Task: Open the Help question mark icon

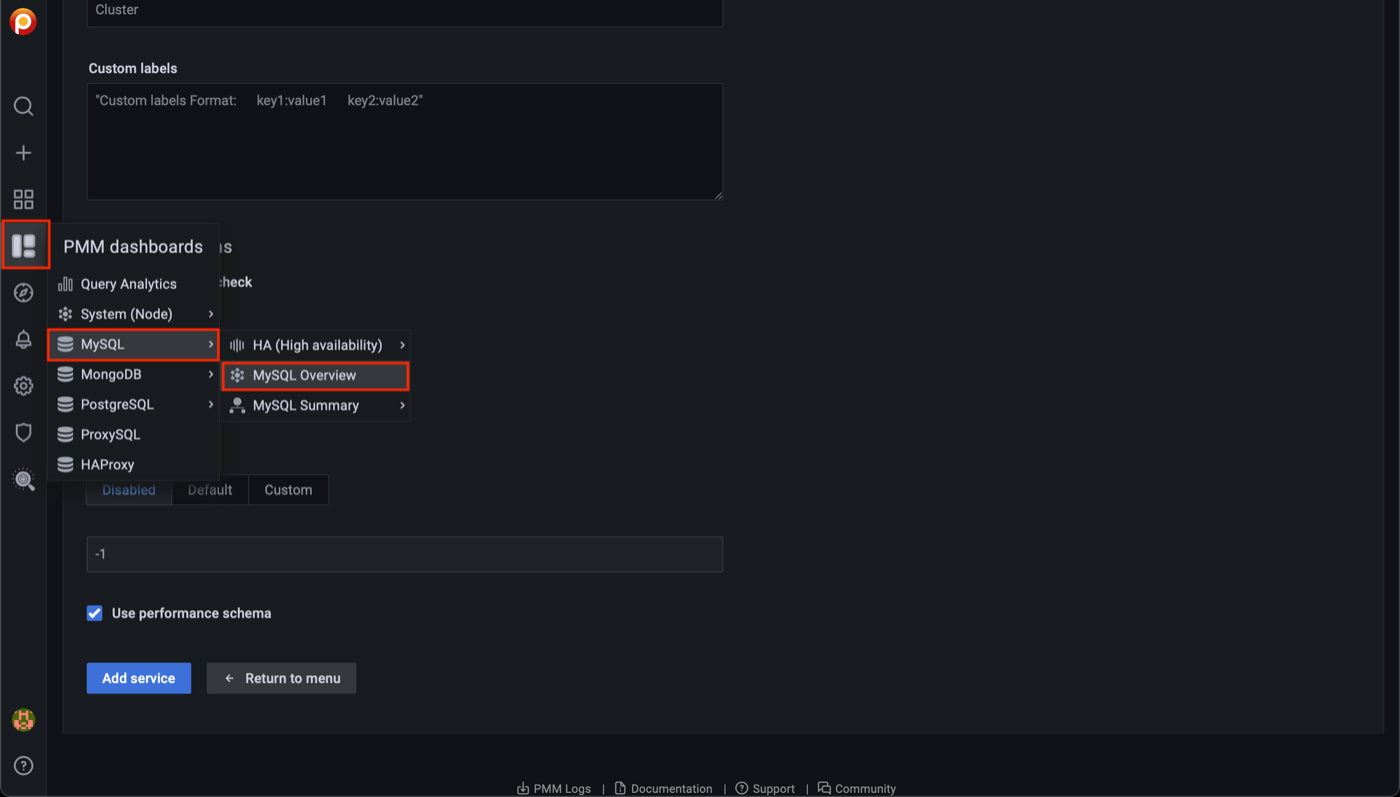Action: (x=23, y=766)
